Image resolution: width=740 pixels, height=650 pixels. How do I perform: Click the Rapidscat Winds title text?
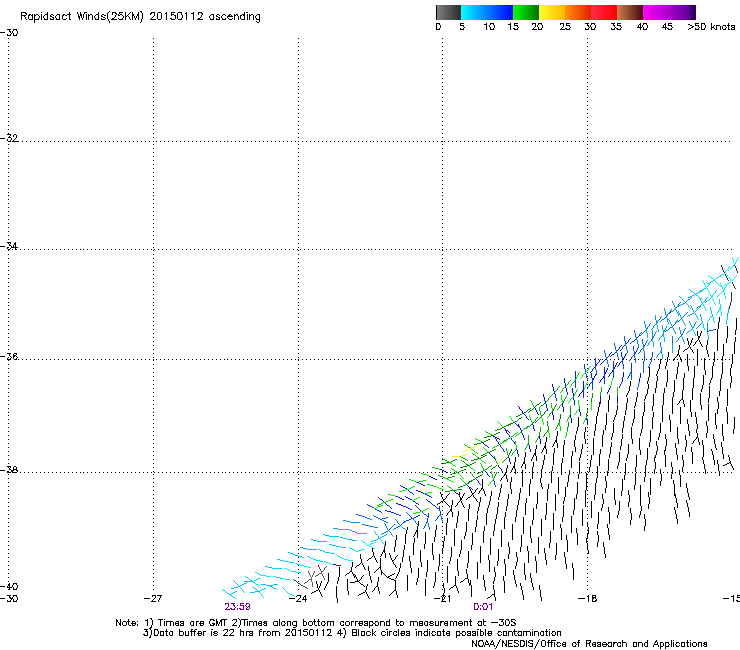[140, 17]
